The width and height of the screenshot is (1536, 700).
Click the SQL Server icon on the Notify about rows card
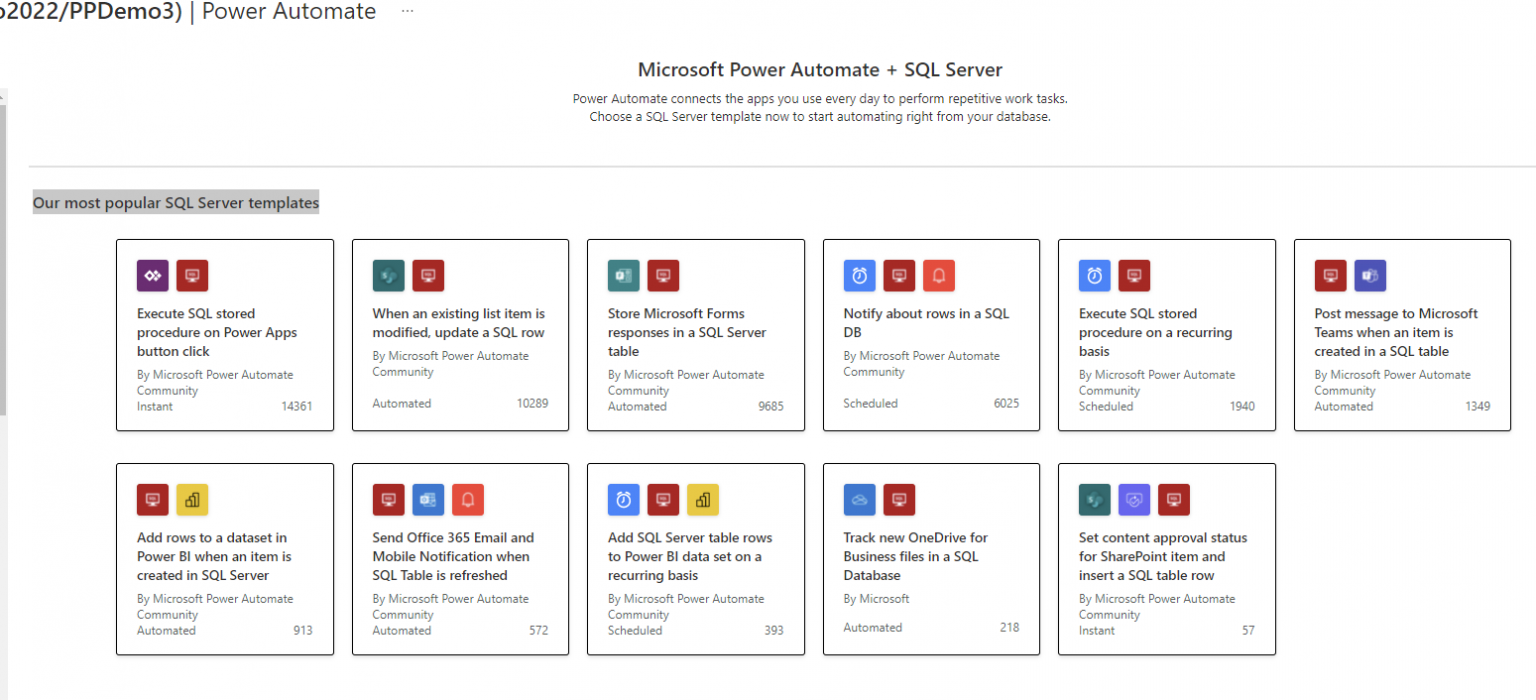[899, 275]
